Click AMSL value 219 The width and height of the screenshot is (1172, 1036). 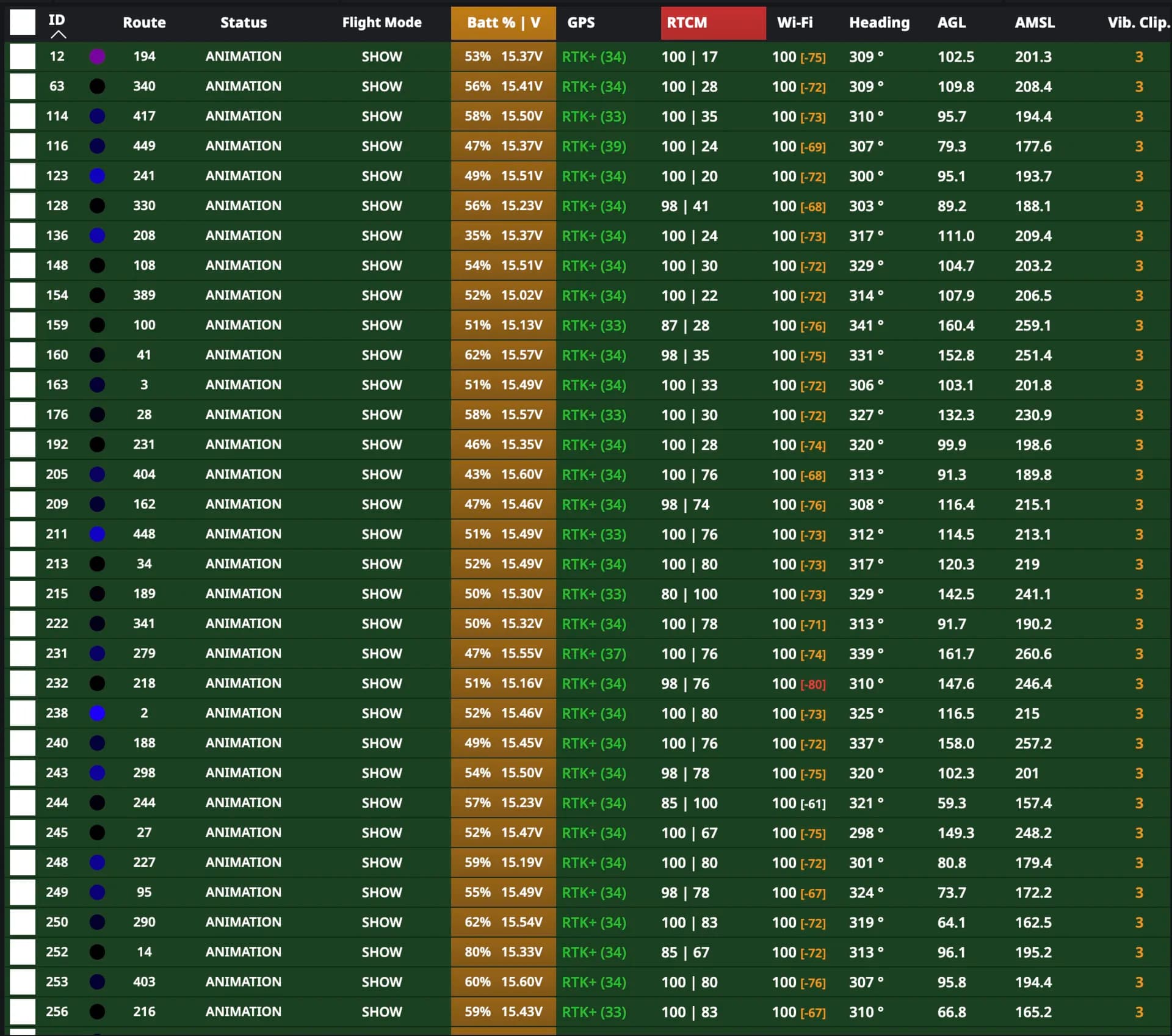pyautogui.click(x=1027, y=564)
